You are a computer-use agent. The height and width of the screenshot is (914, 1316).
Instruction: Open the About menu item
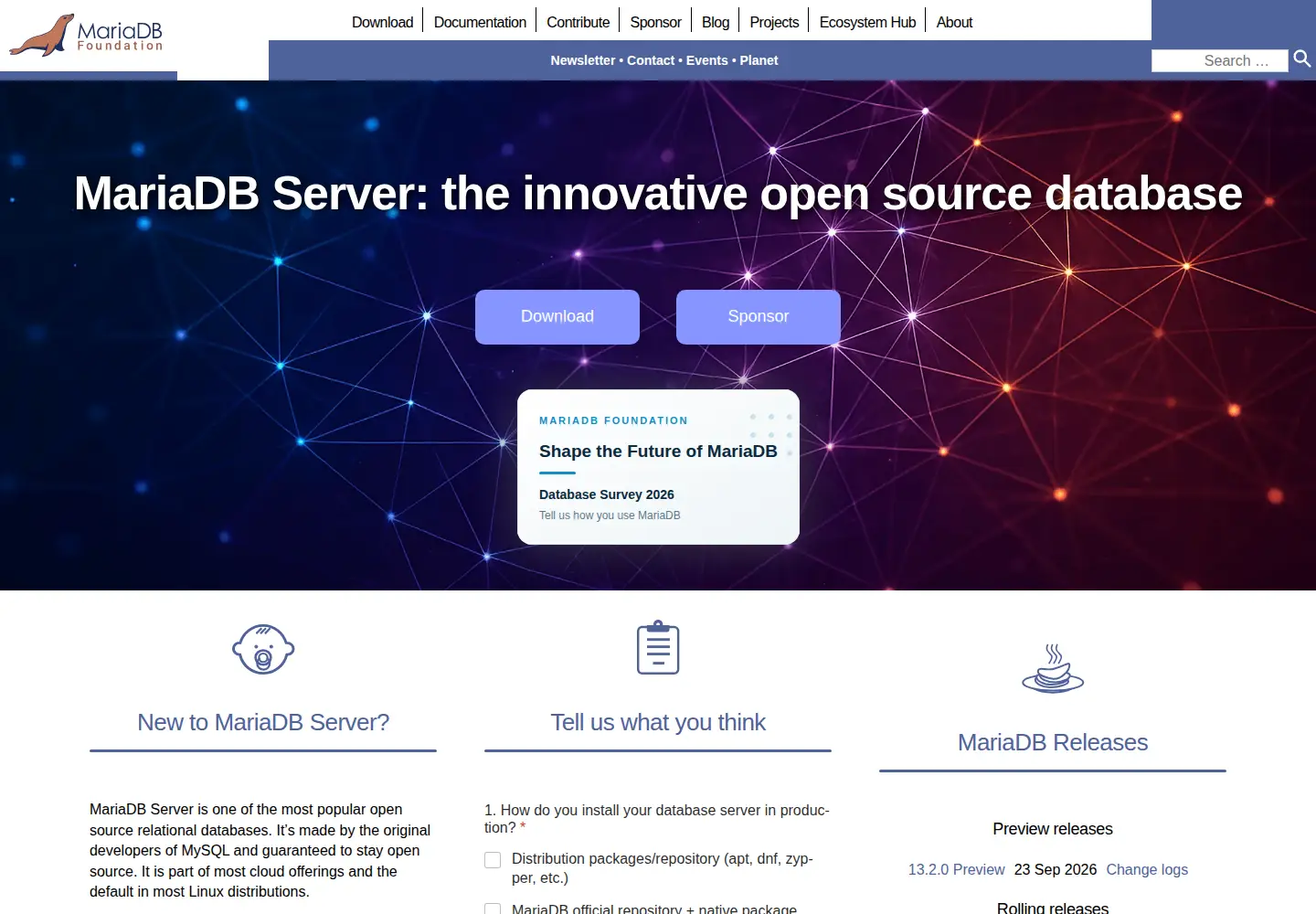[954, 22]
